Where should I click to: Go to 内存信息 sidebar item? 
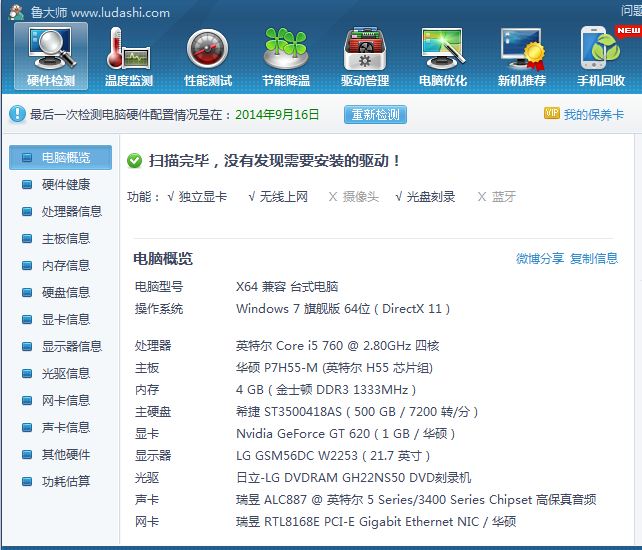click(x=65, y=266)
